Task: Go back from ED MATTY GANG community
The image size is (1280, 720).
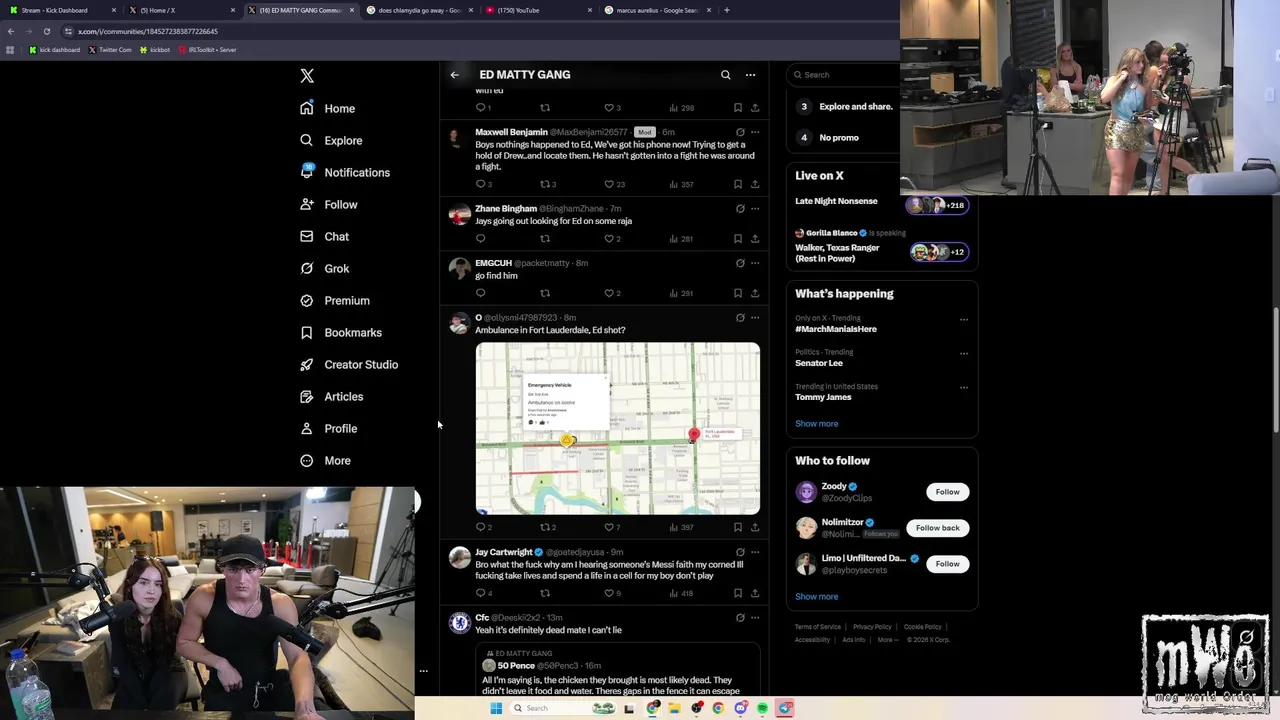Action: [455, 74]
